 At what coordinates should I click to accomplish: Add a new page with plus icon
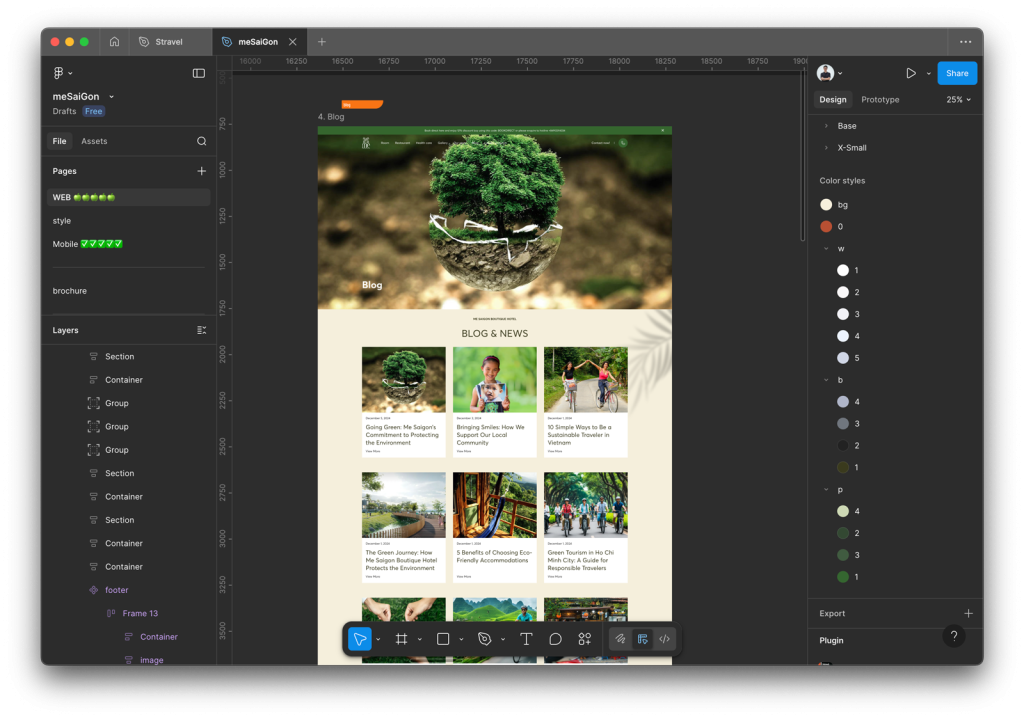(202, 171)
